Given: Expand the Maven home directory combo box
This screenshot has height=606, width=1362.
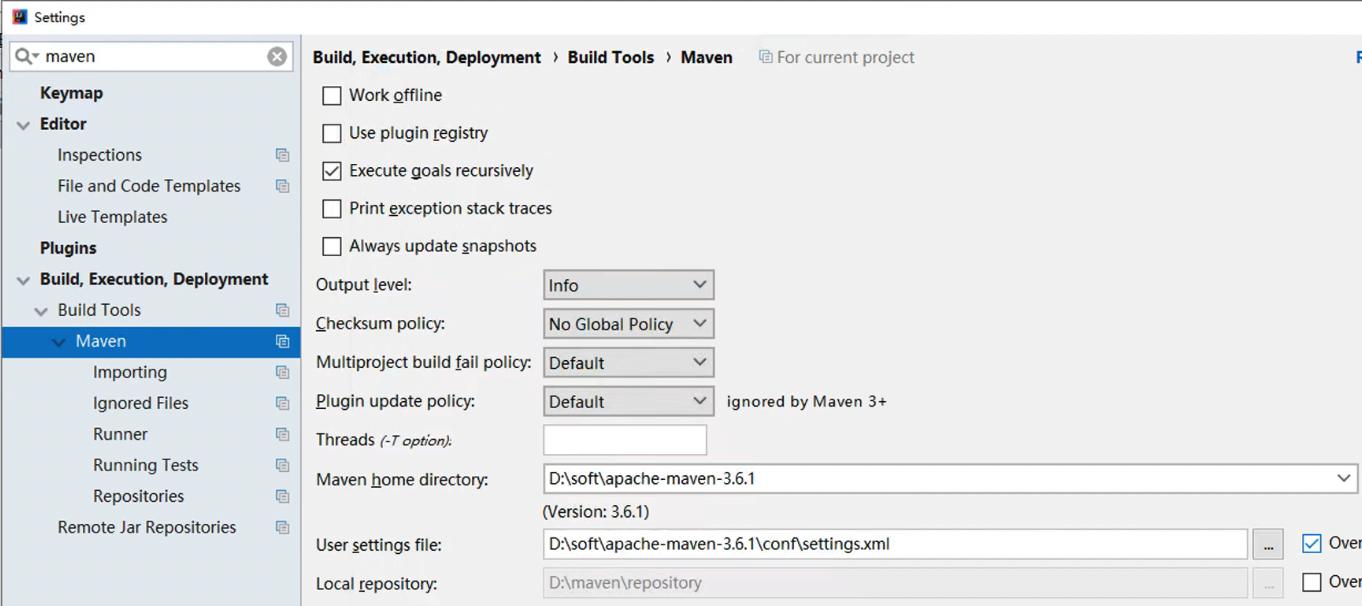Looking at the screenshot, I should point(1343,479).
